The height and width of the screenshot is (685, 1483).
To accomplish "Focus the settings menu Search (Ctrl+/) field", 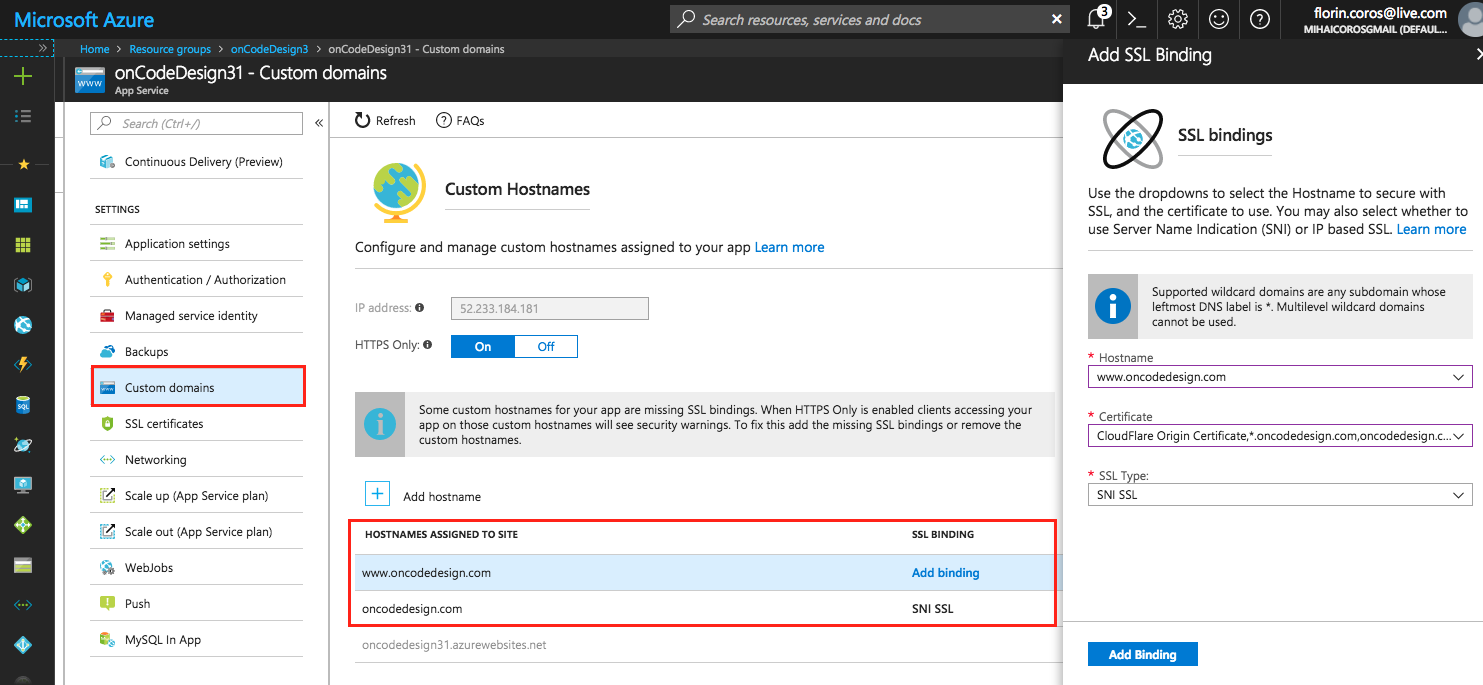I will pyautogui.click(x=197, y=123).
